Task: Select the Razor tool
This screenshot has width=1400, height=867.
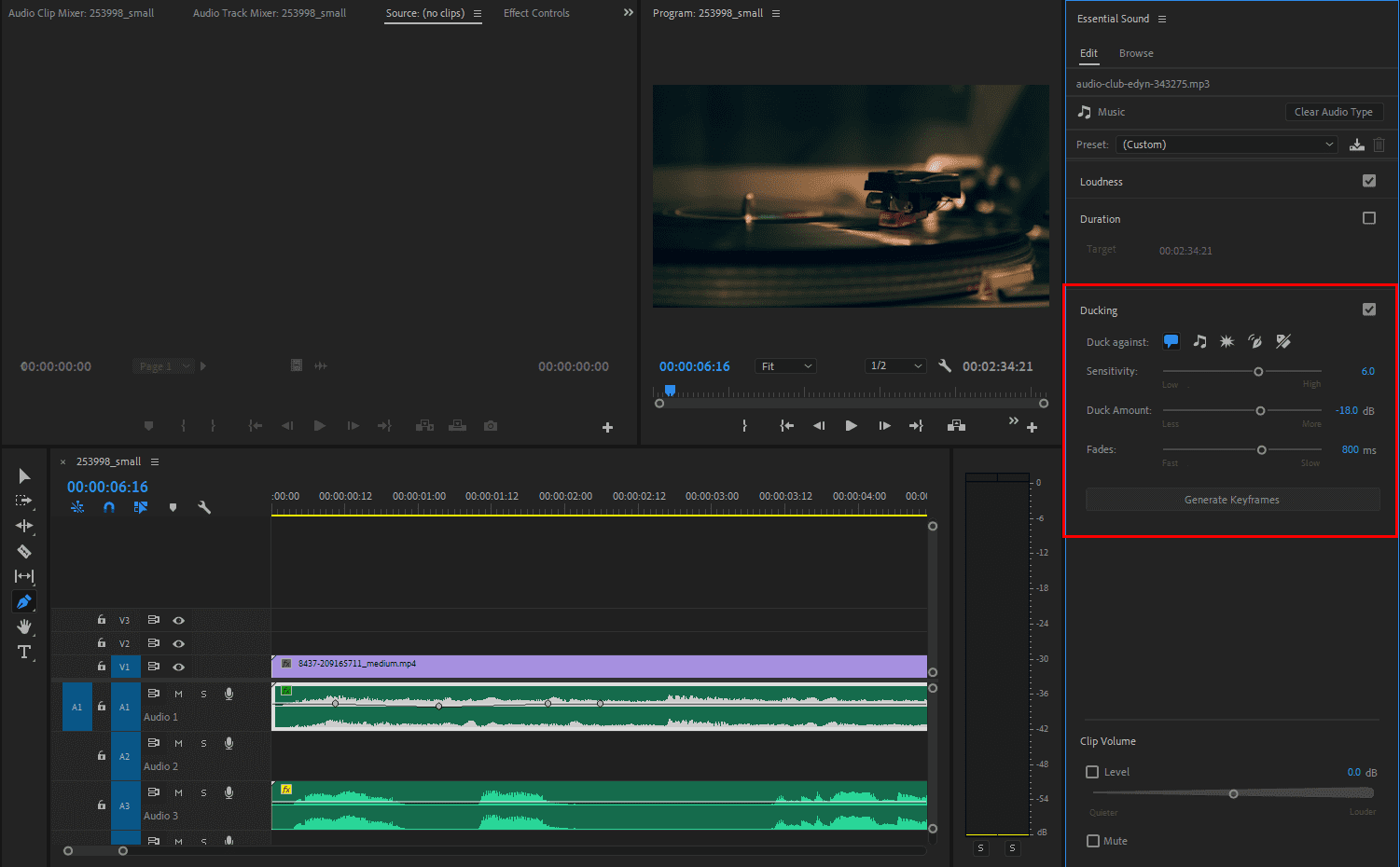Action: pos(24,551)
